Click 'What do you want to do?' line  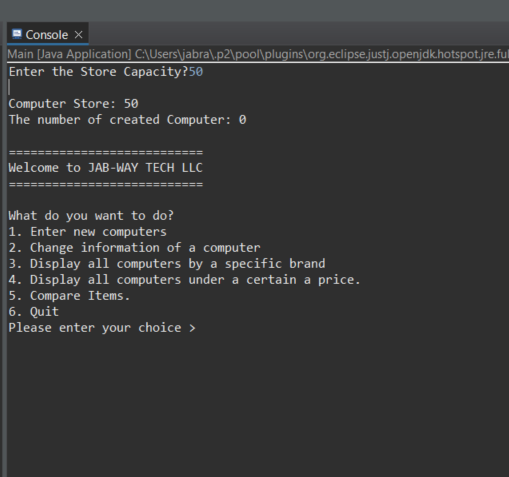point(91,216)
